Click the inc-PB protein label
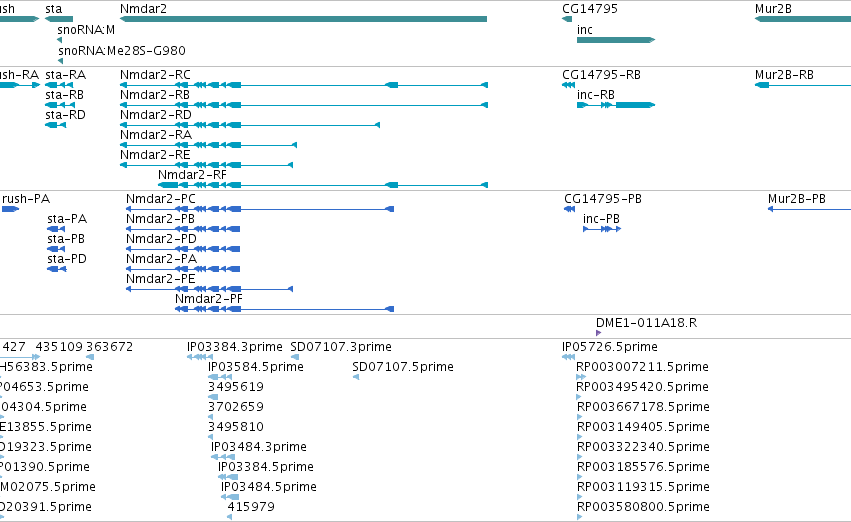851x522 pixels. pyautogui.click(x=601, y=219)
